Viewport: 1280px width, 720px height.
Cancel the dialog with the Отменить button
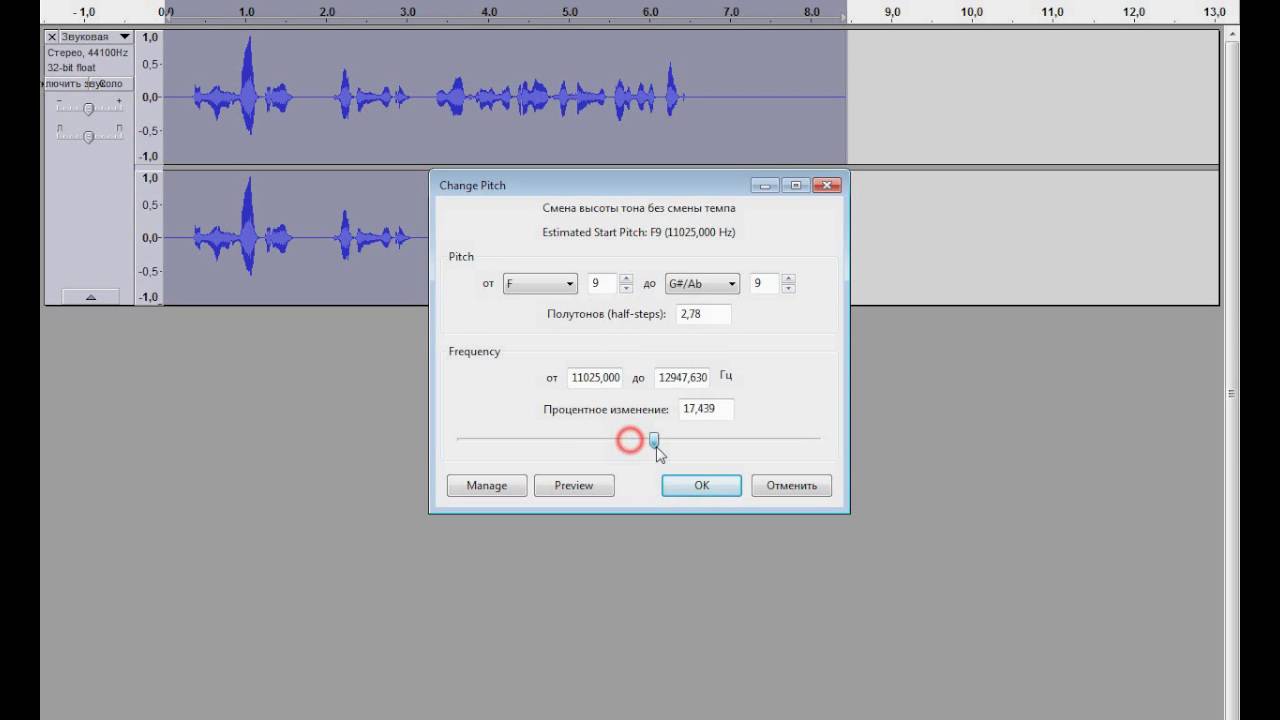pos(792,486)
